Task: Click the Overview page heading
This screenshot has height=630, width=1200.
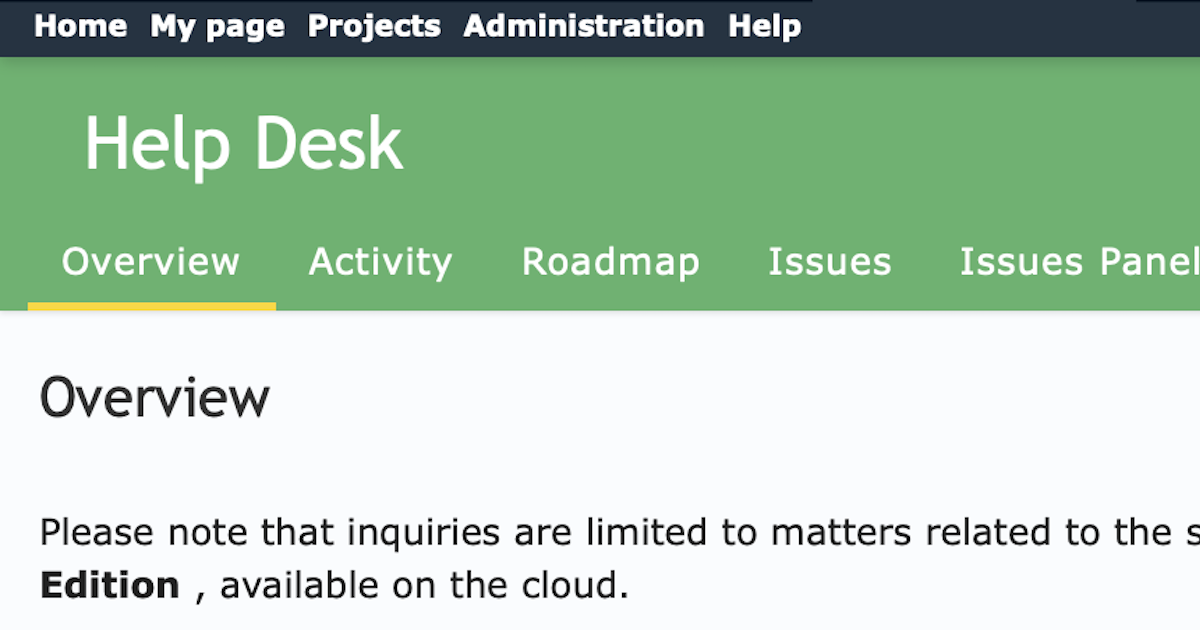Action: point(155,398)
